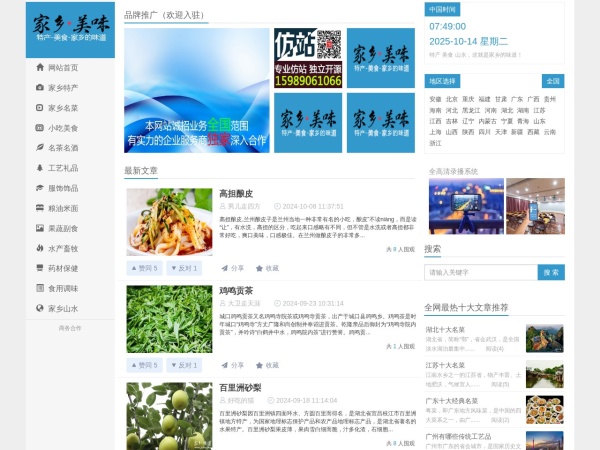The image size is (600, 450).
Task: Click the cap icon beside 服饰饰品
Action: 40,188
